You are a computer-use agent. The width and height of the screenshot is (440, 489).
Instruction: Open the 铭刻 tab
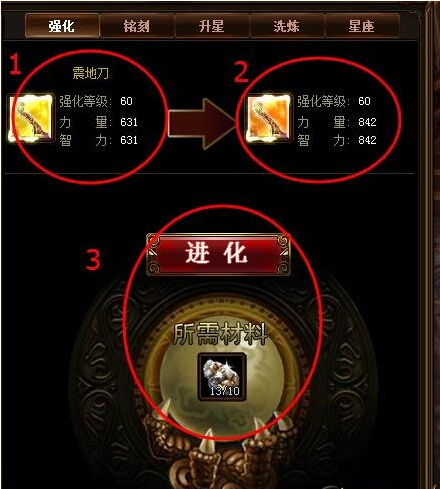coord(137,26)
